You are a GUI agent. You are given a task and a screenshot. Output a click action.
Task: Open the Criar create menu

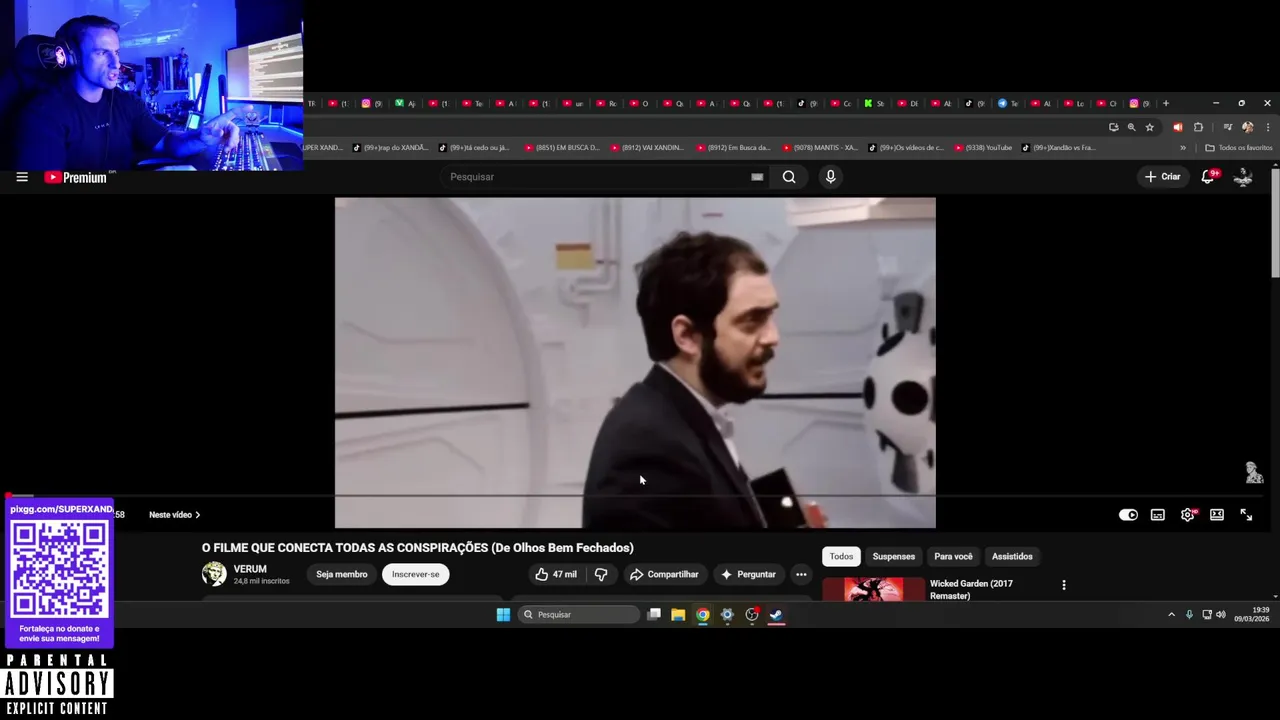click(1163, 177)
